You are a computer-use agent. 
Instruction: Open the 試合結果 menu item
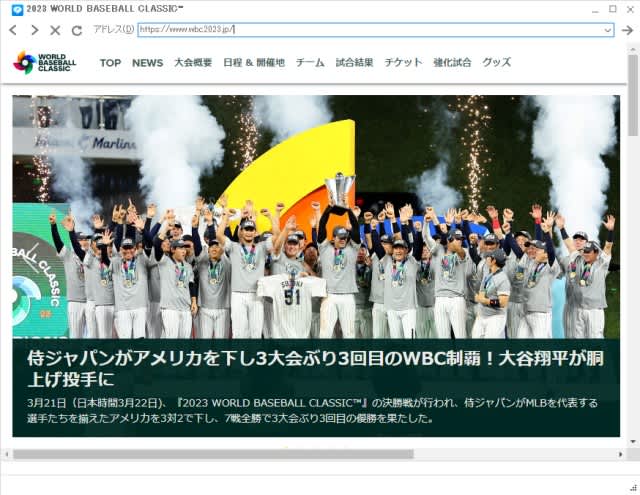(354, 62)
